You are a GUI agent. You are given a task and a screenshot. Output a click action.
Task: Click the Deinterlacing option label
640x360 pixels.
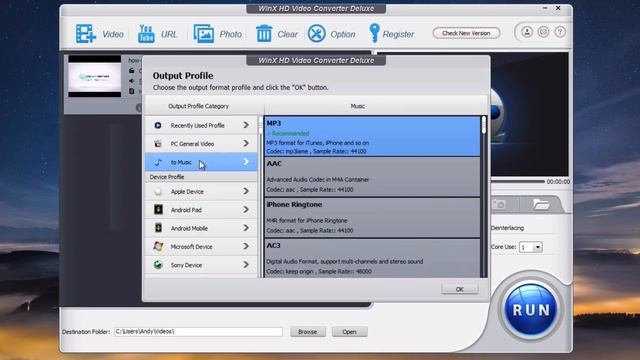pos(507,228)
